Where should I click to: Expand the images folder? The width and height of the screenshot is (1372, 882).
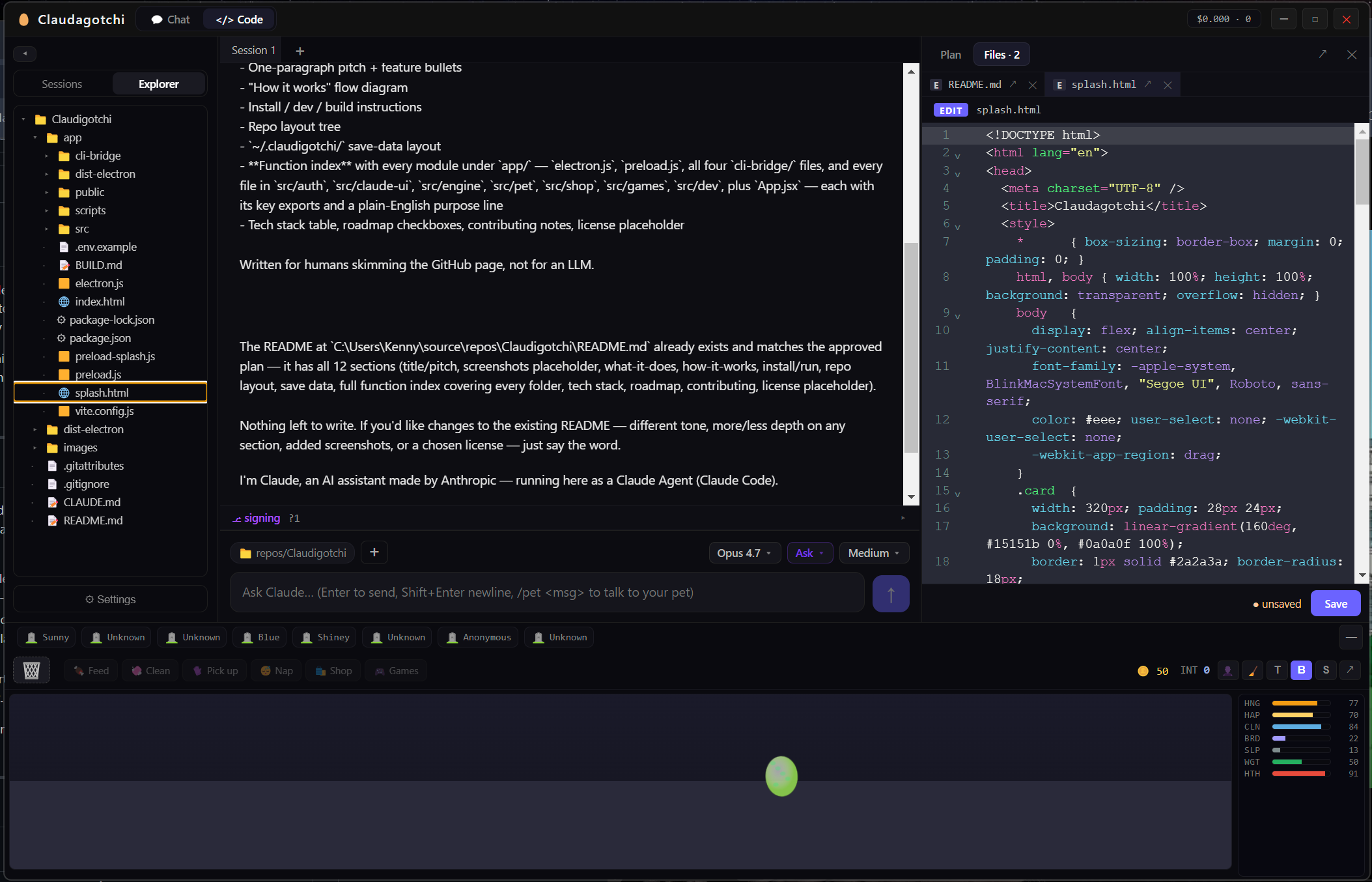(x=35, y=448)
